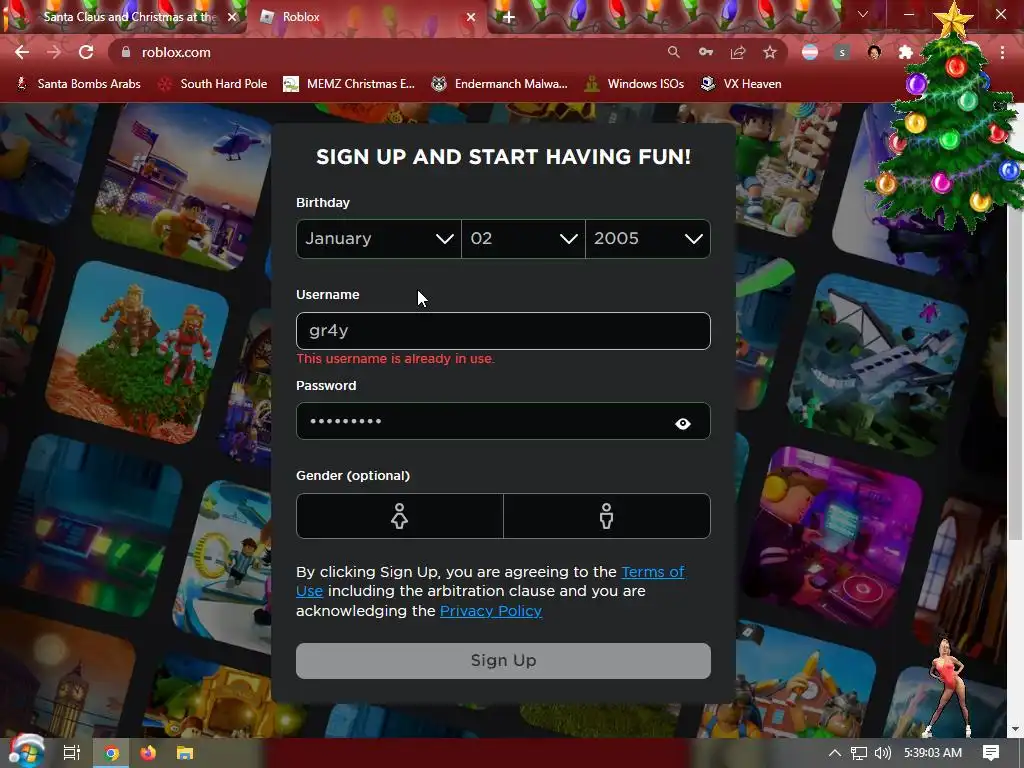Screen dimensions: 1024x768
Task: Open the network icon in system tray
Action: pyautogui.click(x=859, y=753)
